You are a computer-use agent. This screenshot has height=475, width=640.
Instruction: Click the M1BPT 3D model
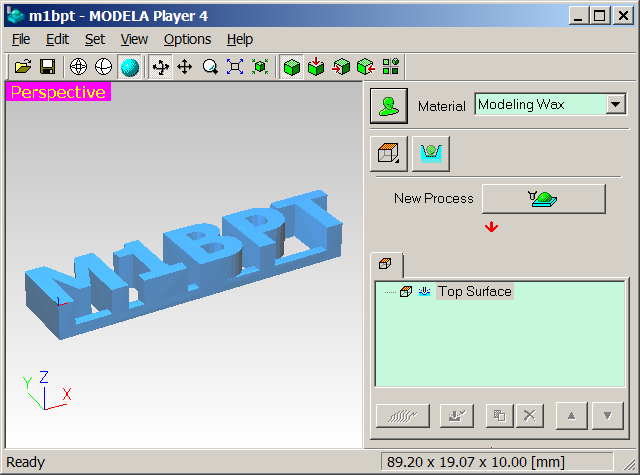coord(184,264)
